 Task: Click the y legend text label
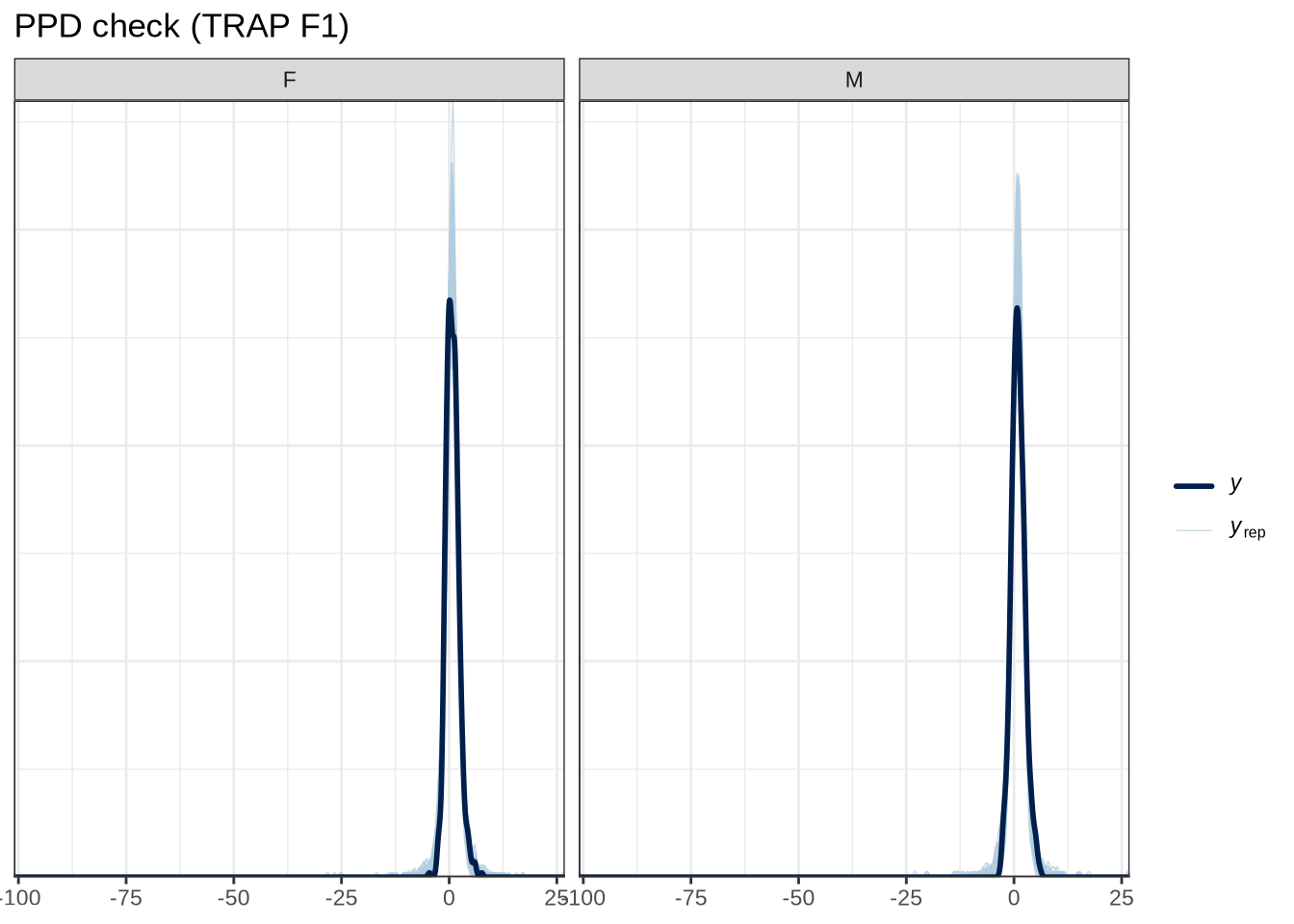pos(1236,484)
